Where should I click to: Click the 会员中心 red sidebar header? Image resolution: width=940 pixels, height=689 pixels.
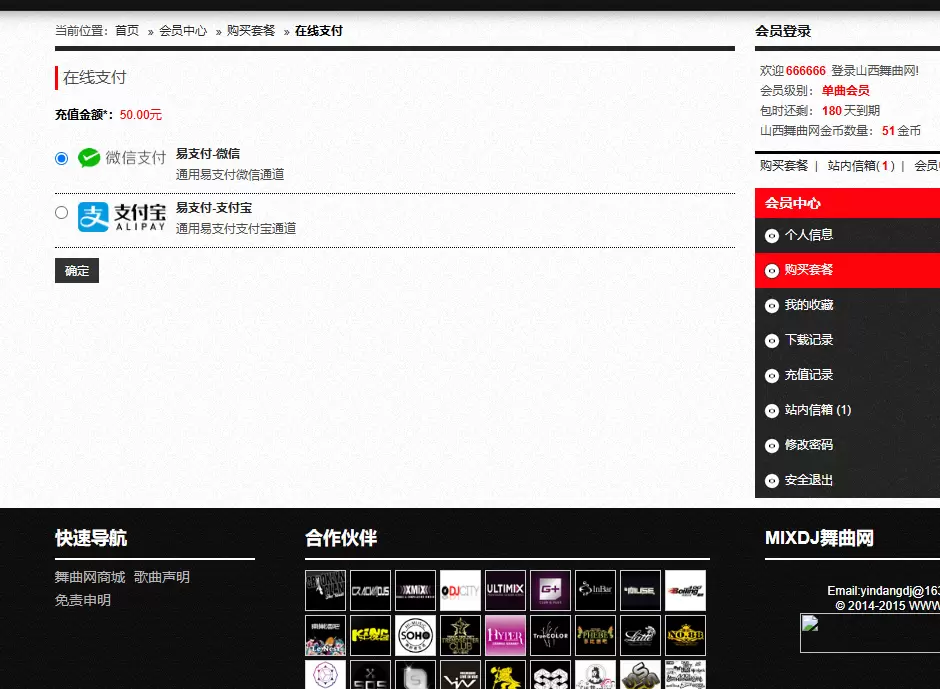(x=847, y=203)
